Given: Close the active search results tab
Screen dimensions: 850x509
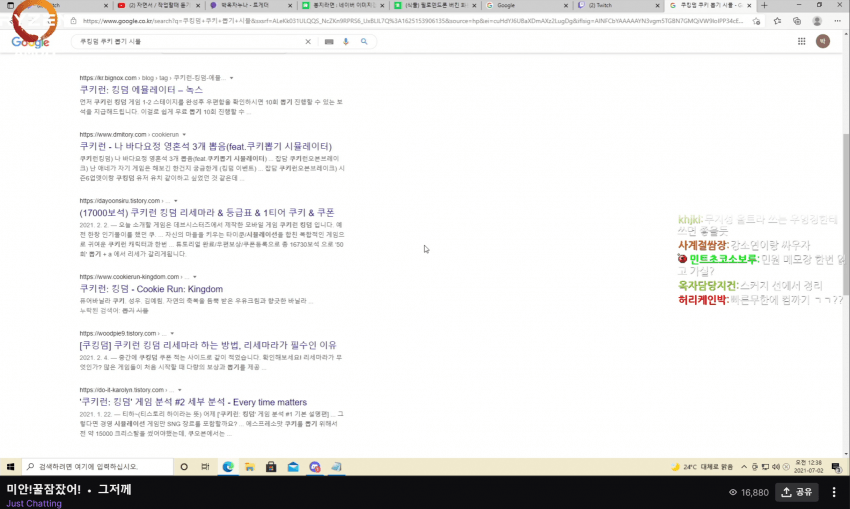Looking at the screenshot, I should point(749,5).
